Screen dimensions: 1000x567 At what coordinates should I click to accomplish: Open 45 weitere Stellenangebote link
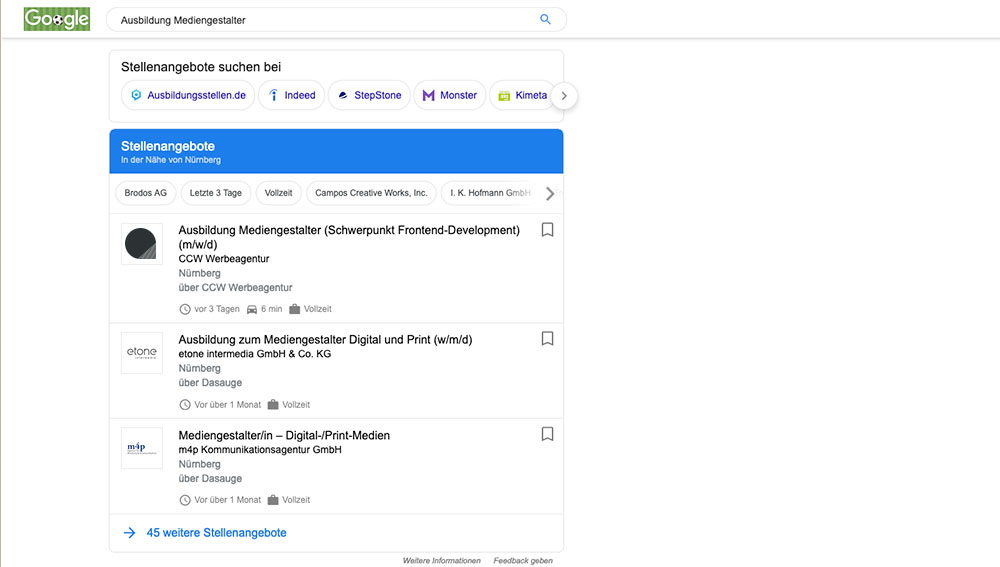(x=216, y=533)
